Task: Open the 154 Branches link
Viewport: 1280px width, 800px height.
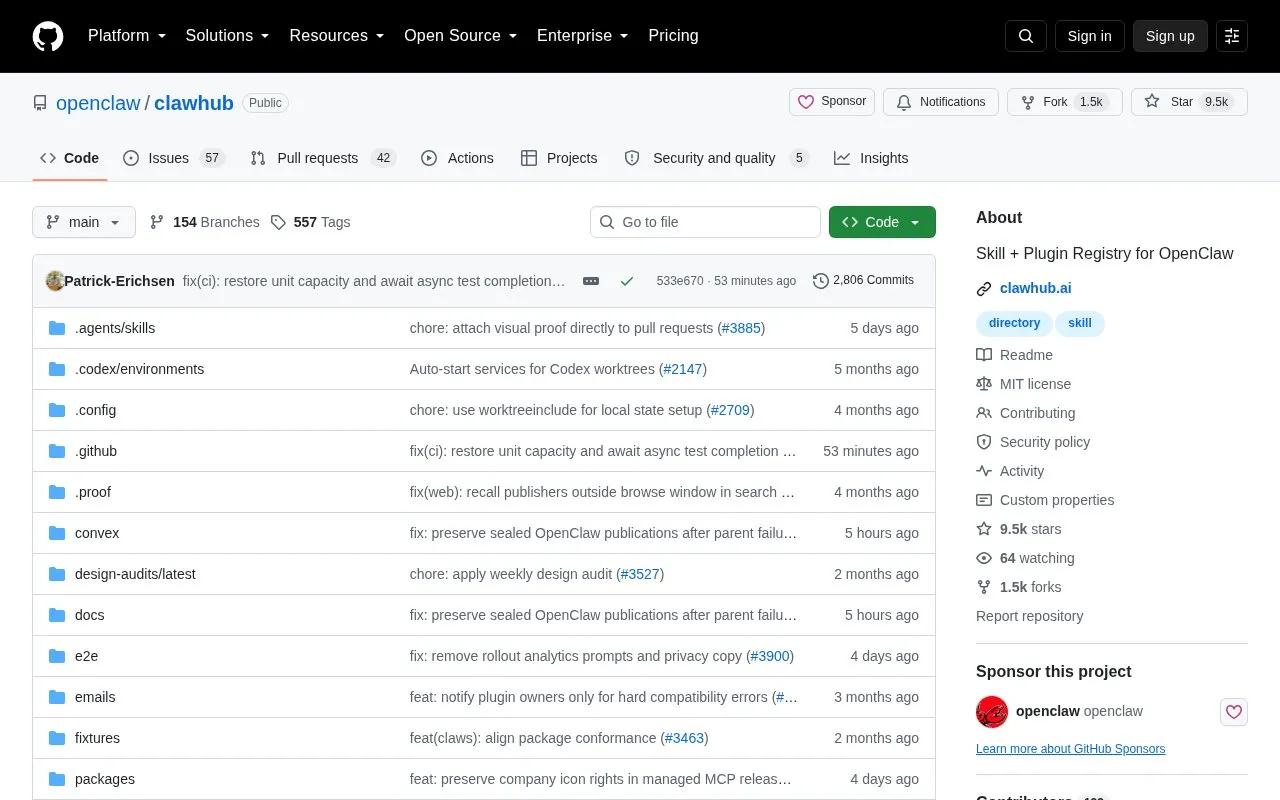Action: coord(204,222)
